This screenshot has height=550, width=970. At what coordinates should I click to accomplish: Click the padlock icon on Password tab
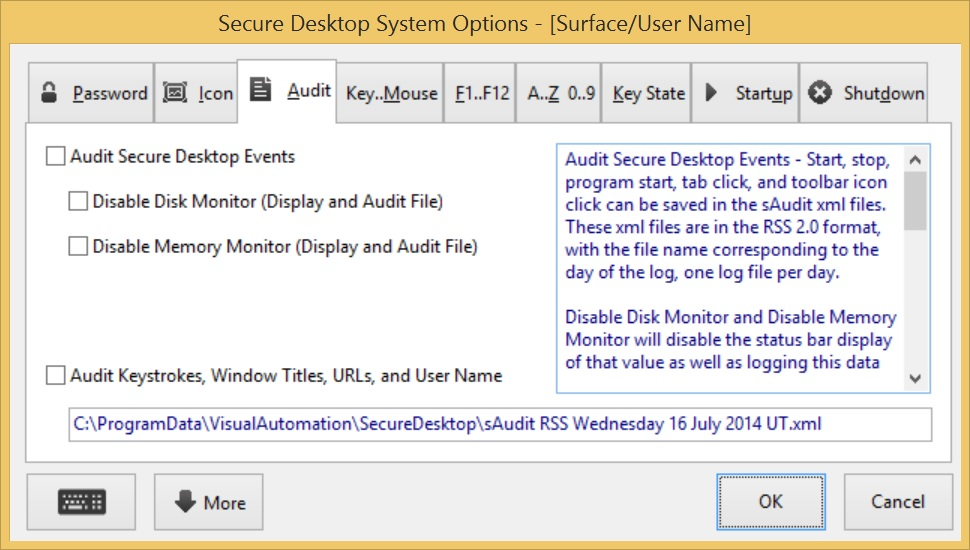pyautogui.click(x=48, y=94)
